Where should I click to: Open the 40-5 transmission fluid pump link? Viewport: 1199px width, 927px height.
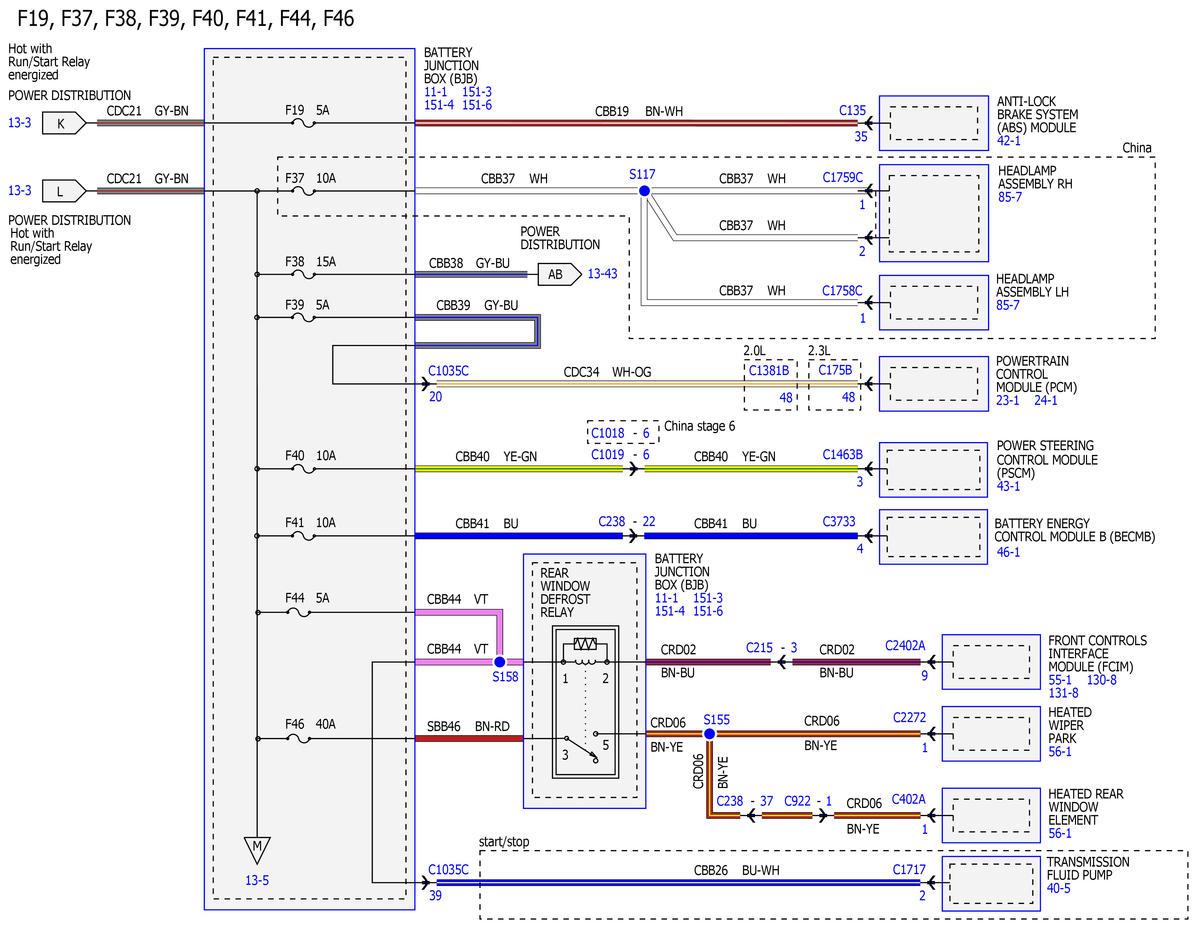(x=1058, y=888)
